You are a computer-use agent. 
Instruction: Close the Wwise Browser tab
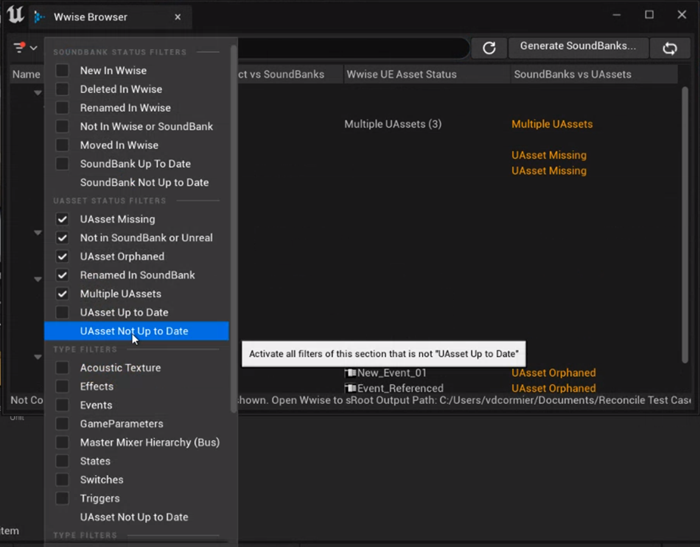(x=178, y=17)
